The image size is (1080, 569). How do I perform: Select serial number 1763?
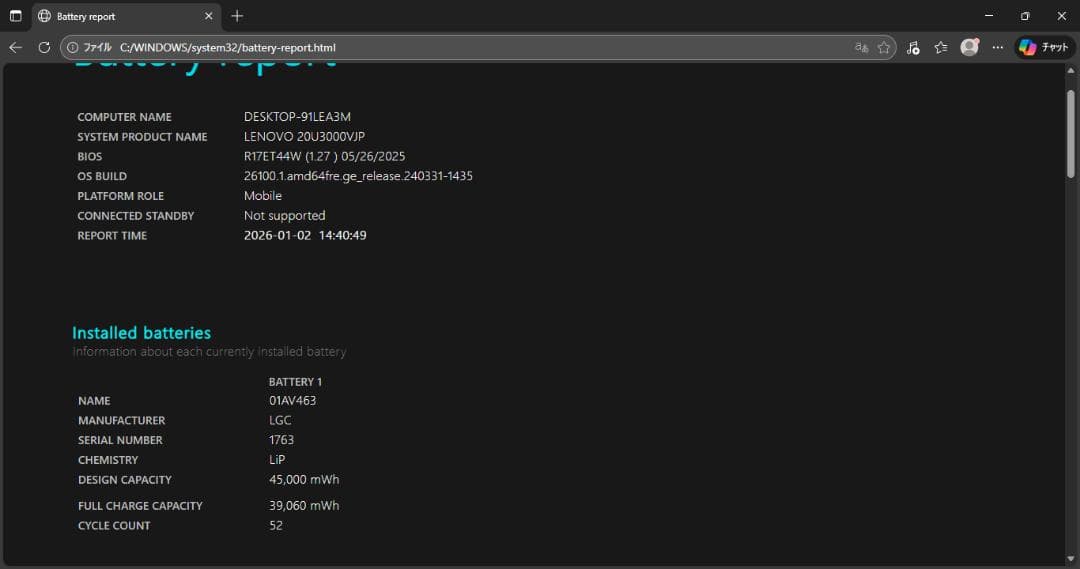(x=281, y=439)
